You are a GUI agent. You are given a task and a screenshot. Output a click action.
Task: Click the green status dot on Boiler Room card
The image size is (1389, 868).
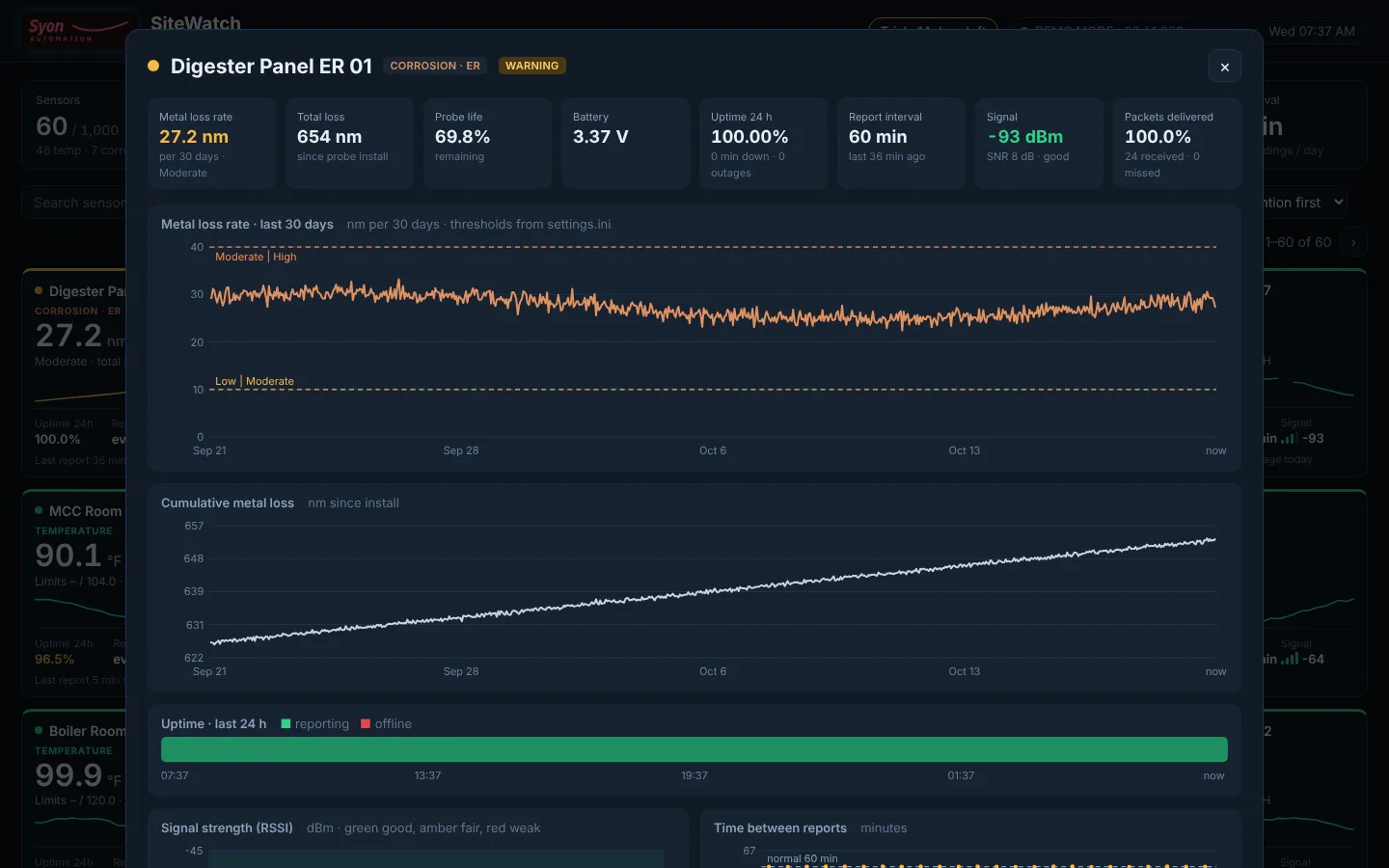[39, 731]
